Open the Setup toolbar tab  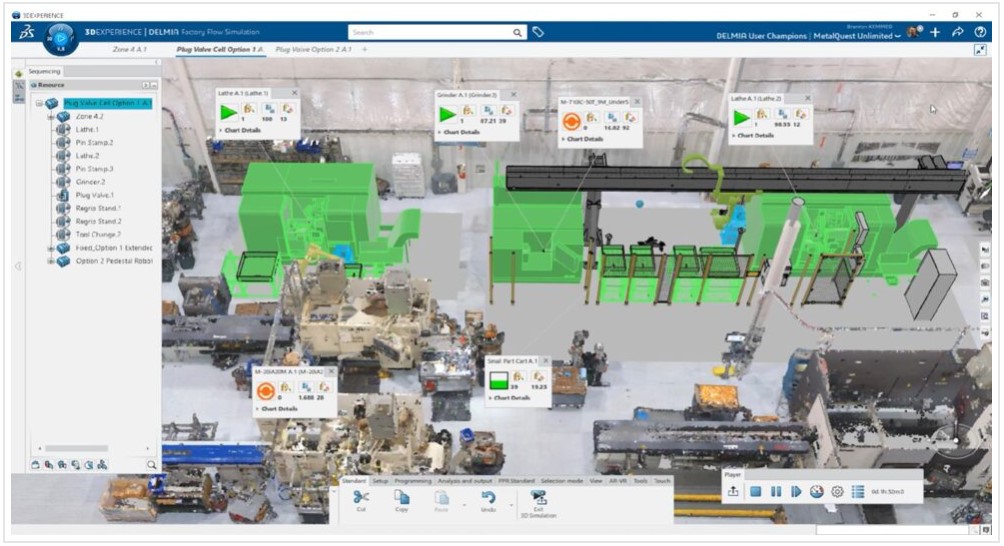click(380, 481)
